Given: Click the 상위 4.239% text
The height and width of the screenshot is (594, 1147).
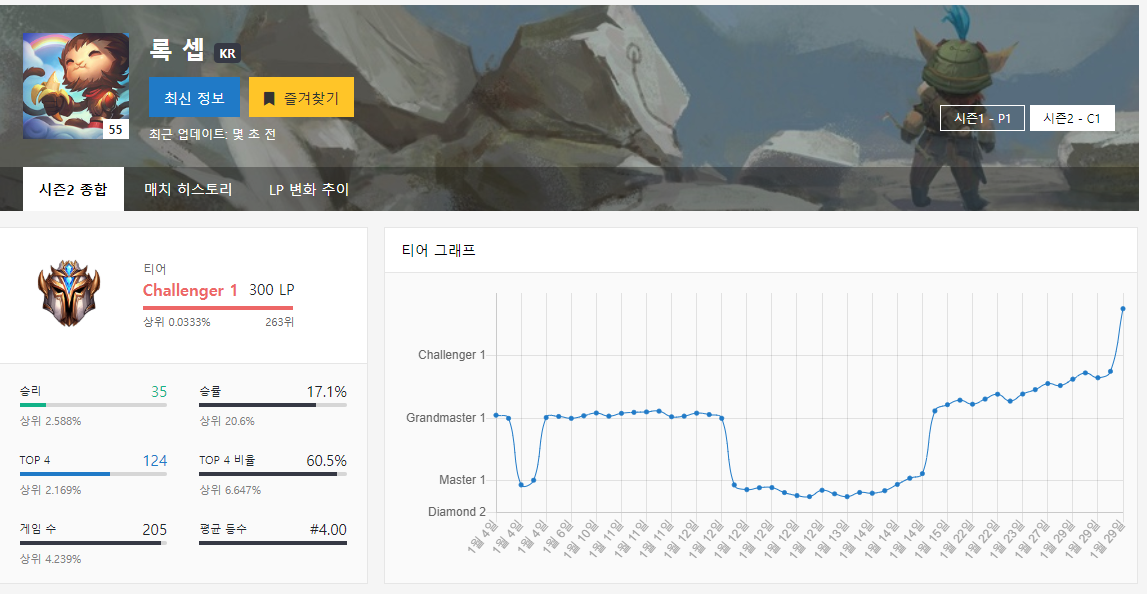Looking at the screenshot, I should click(x=50, y=559).
